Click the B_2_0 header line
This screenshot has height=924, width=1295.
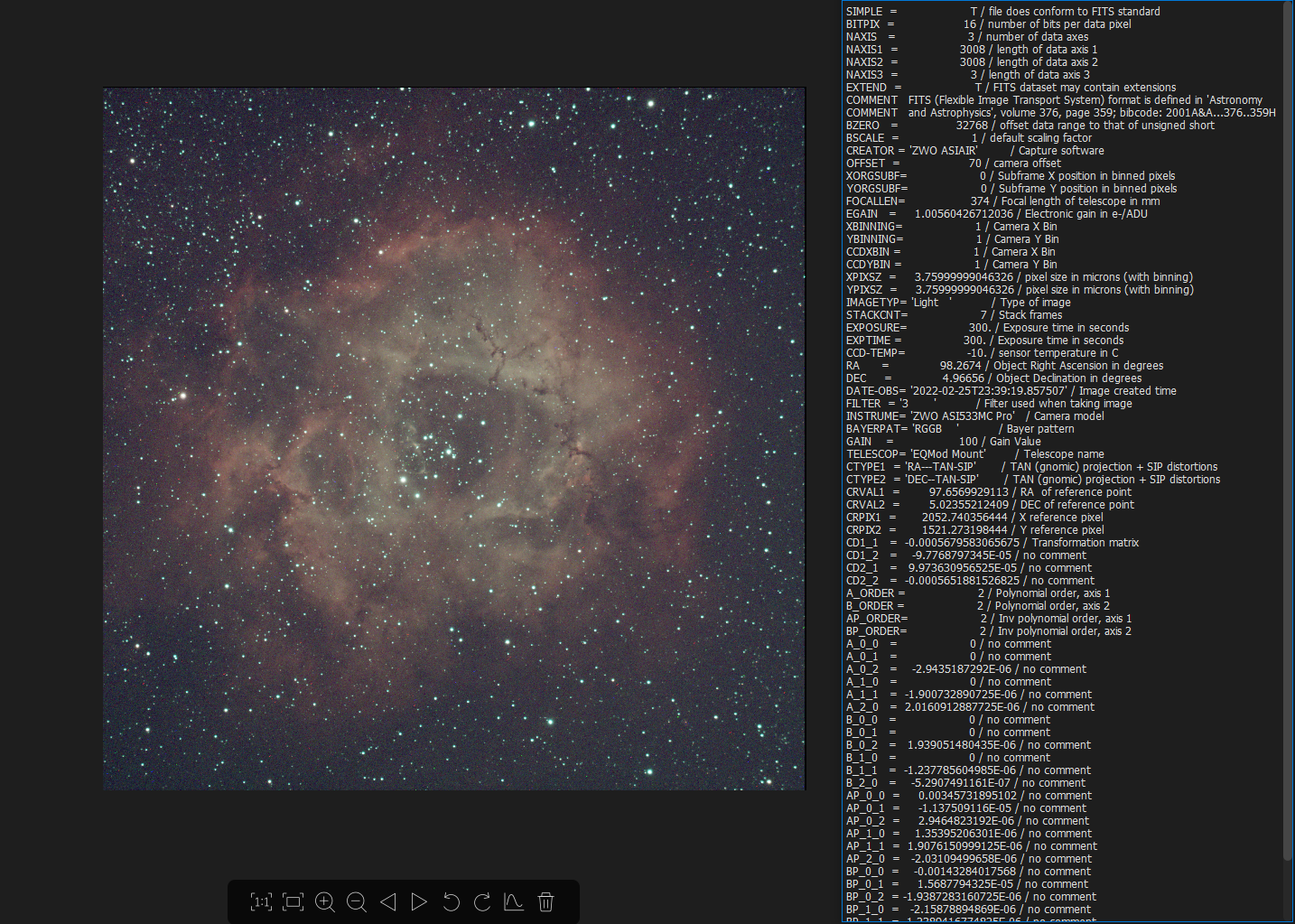(x=965, y=783)
